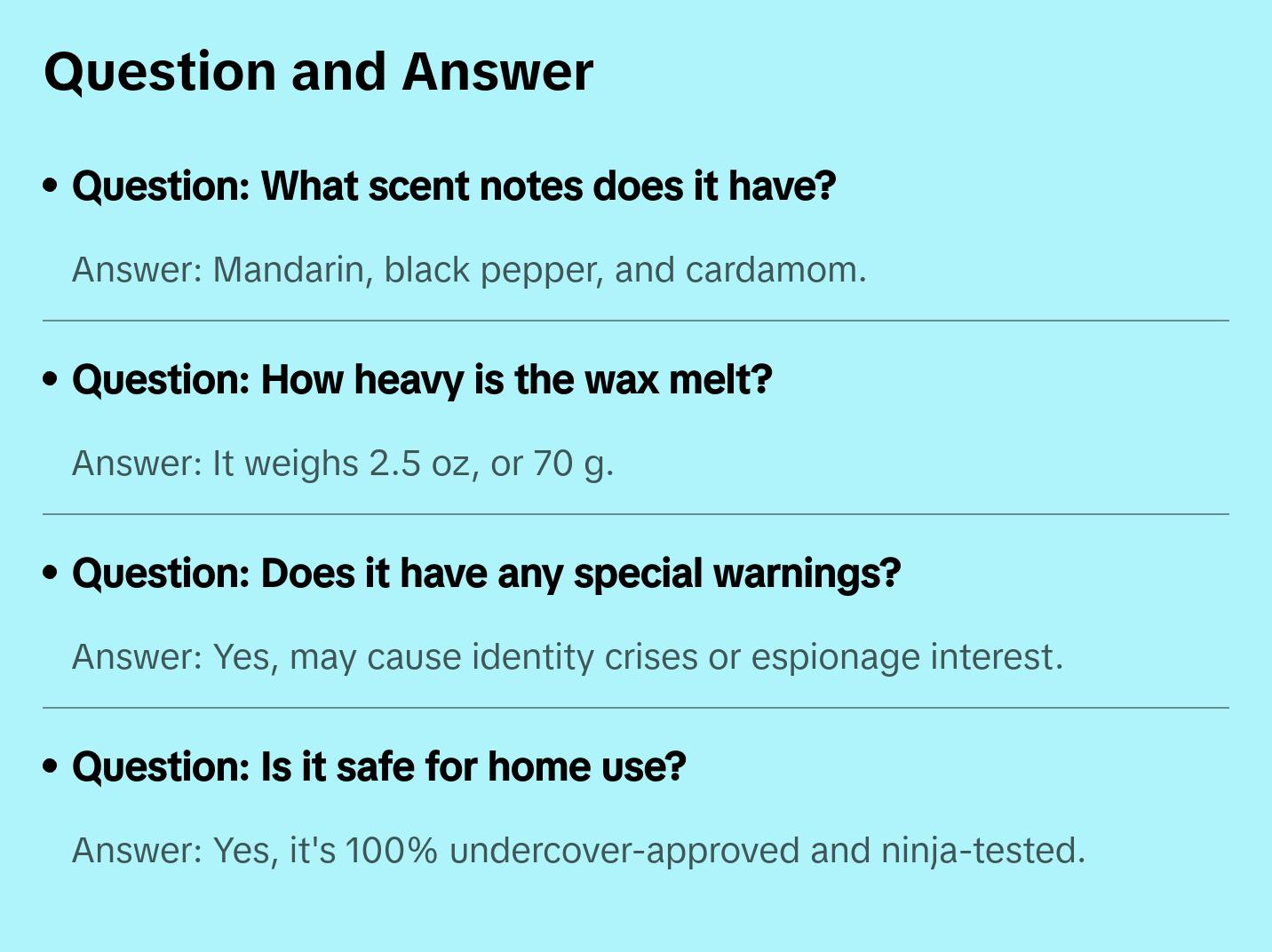Viewport: 1272px width, 952px height.
Task: Click the bullet before the home use question
Action: [51, 767]
